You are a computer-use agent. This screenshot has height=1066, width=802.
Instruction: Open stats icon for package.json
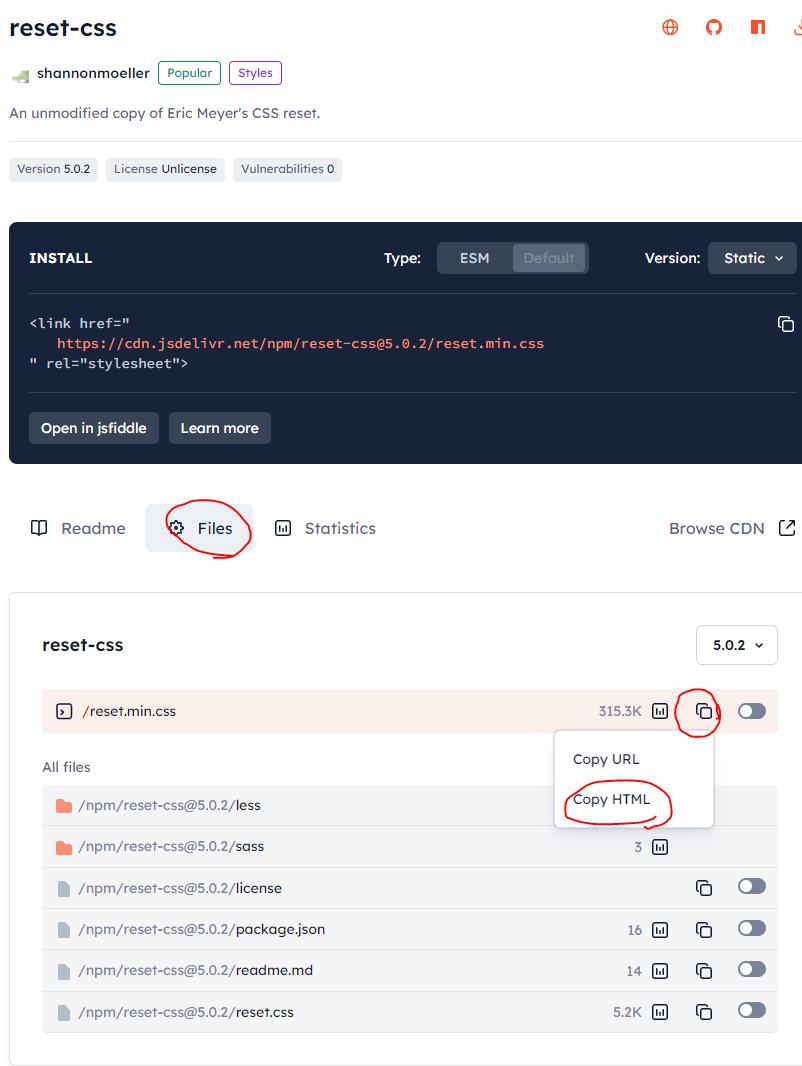pyautogui.click(x=660, y=930)
